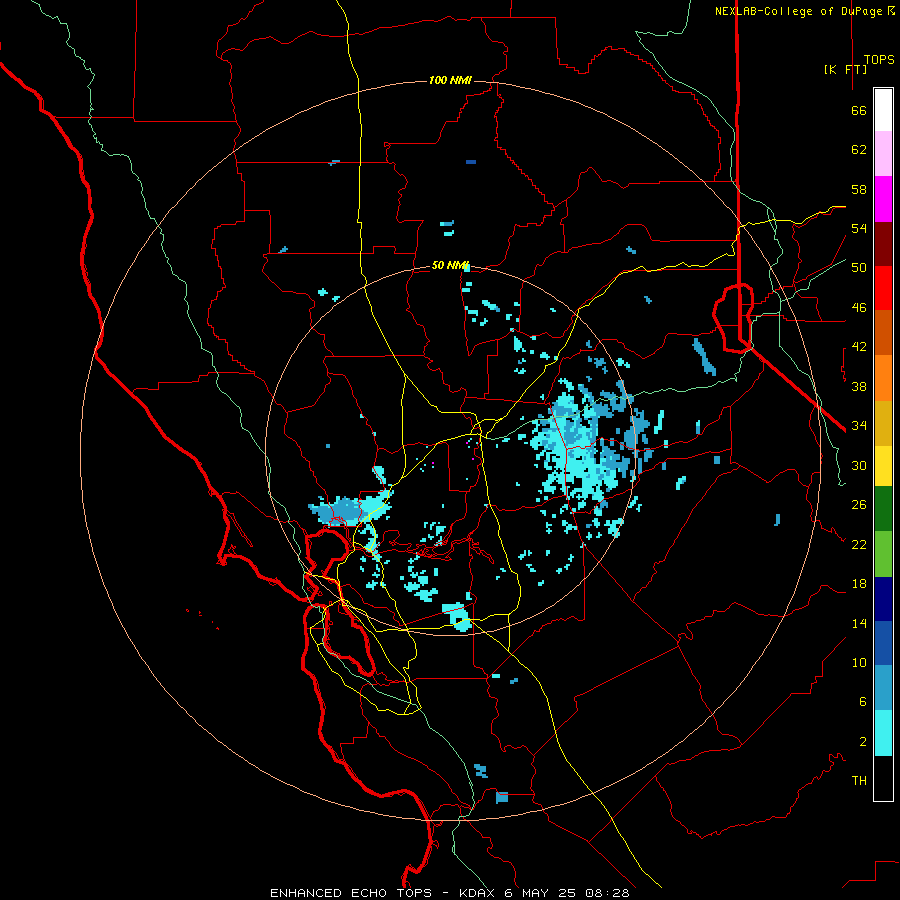
Task: Click the black TH legend swatch
Action: tap(883, 778)
